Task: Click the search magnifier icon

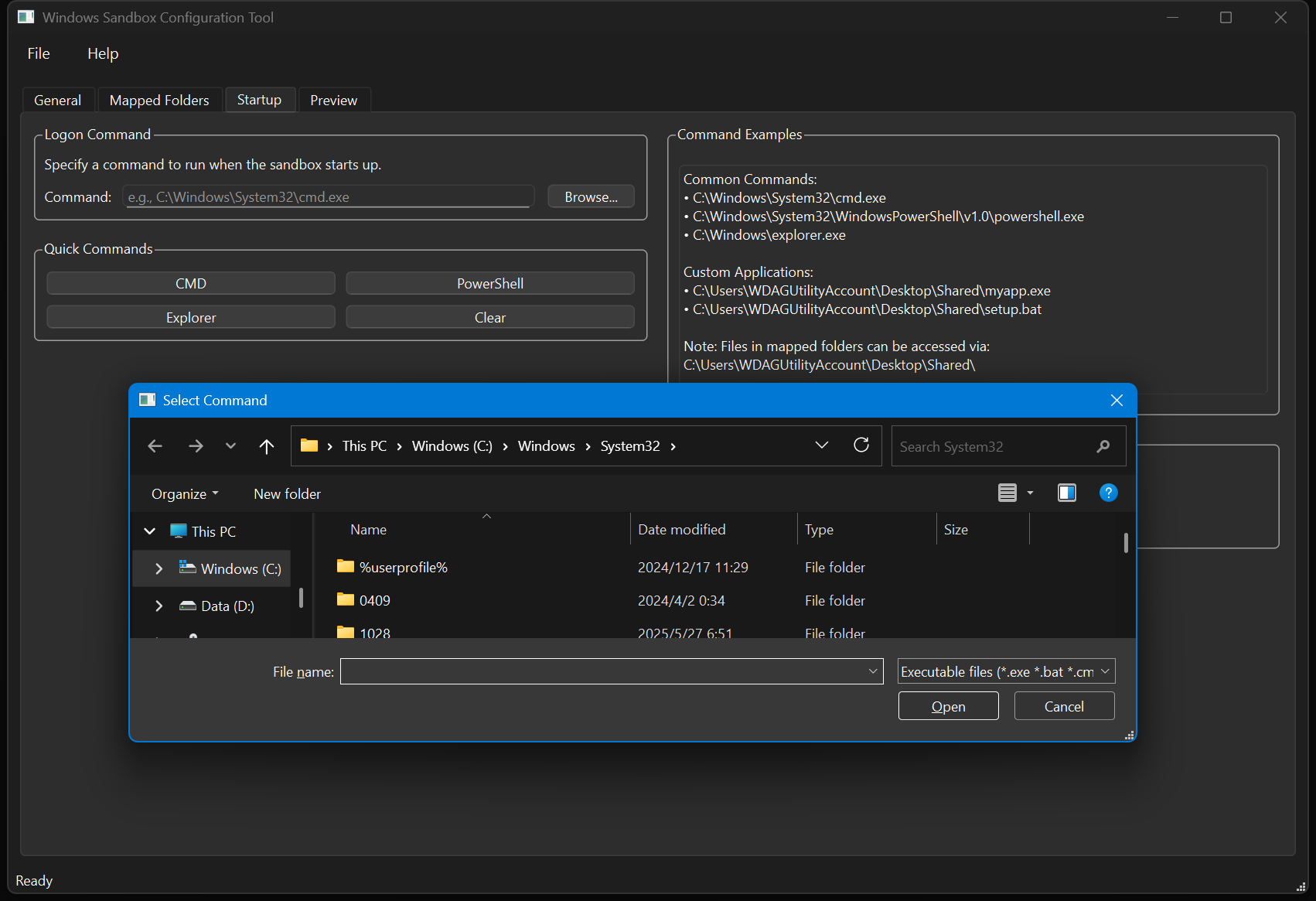Action: click(1103, 446)
